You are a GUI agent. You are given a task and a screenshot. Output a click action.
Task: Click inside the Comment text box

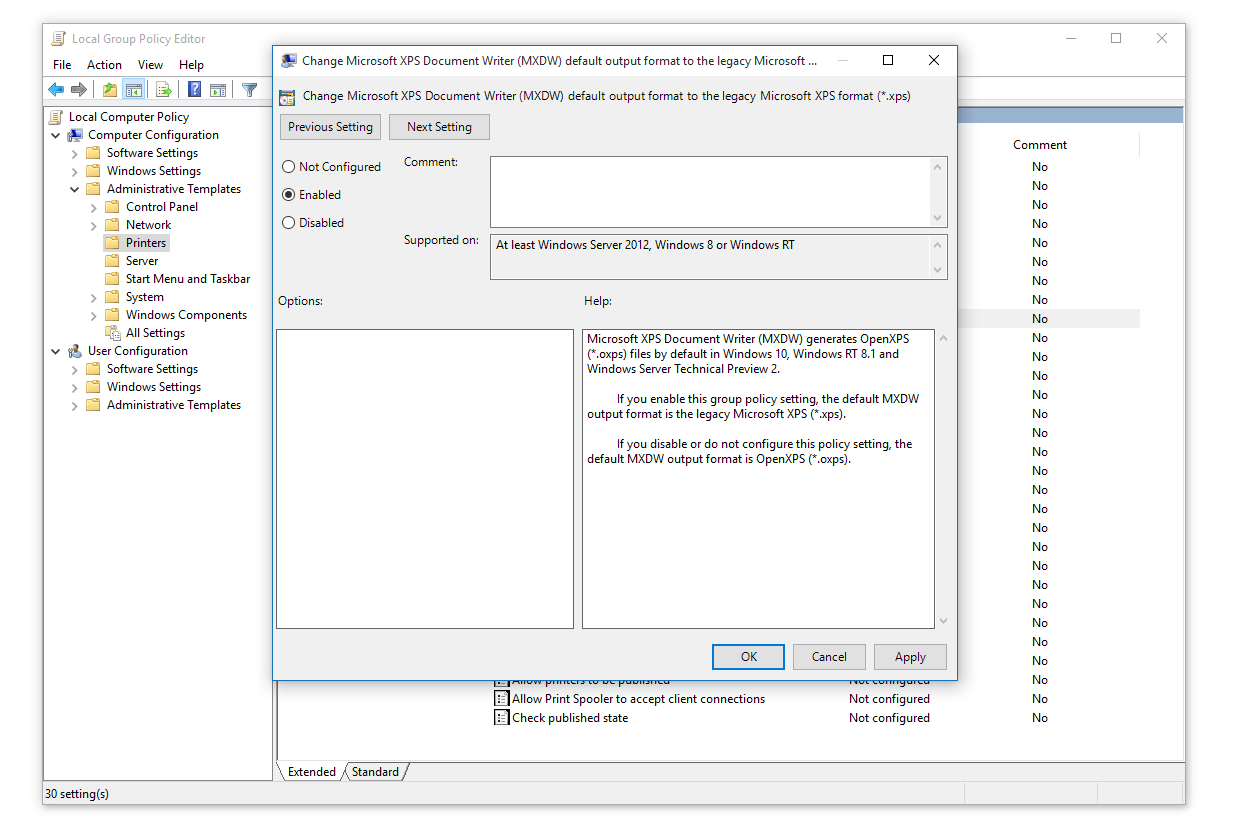709,192
